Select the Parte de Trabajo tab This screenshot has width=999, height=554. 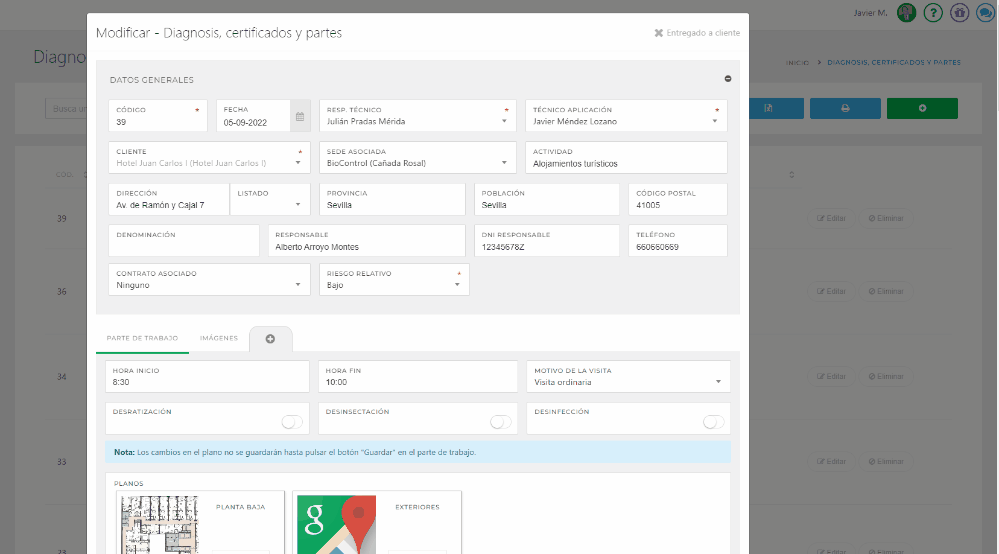(x=142, y=338)
